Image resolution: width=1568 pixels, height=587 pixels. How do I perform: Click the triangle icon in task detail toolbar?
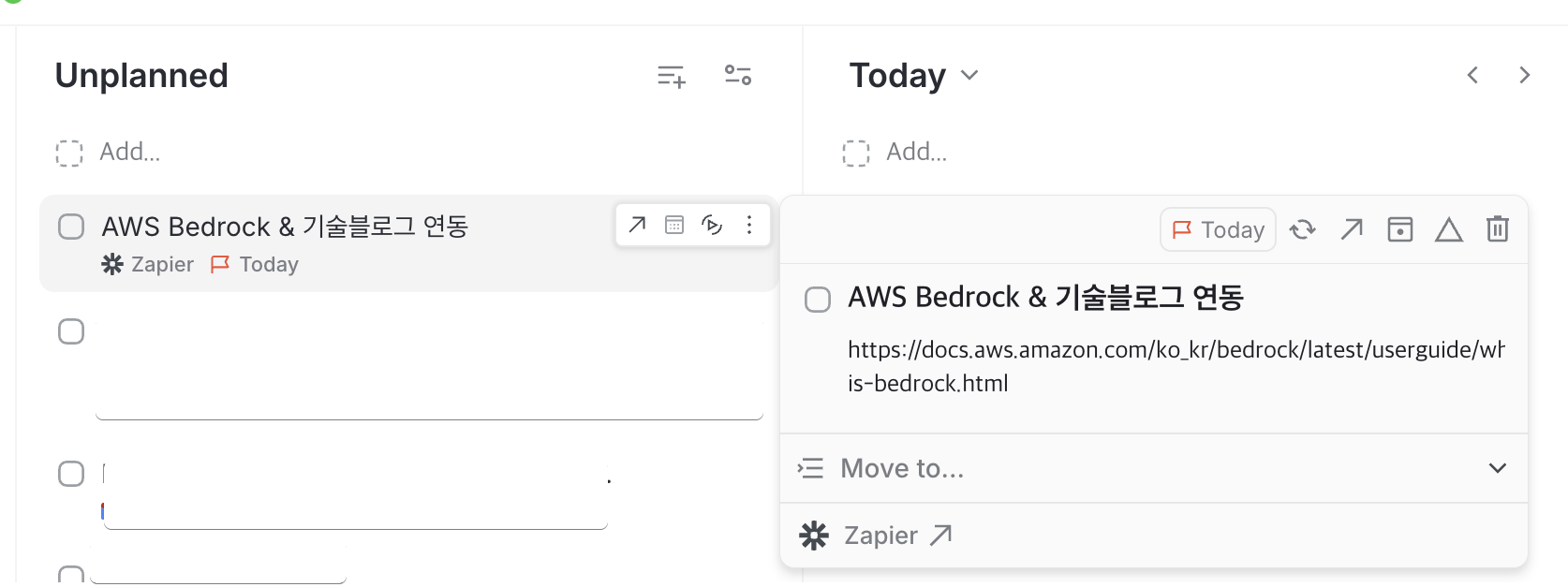1448,229
